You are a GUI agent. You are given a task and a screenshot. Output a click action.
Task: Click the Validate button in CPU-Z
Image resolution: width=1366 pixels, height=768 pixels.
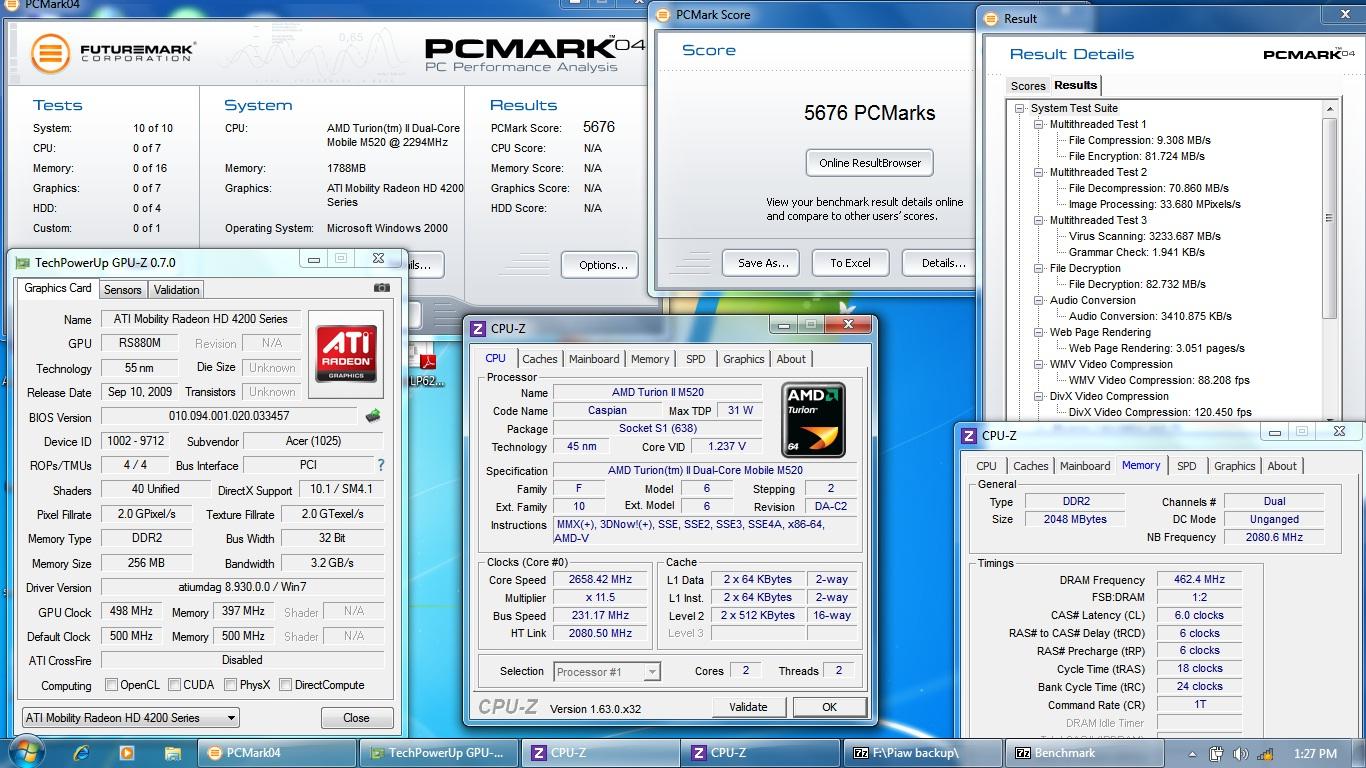click(x=748, y=707)
